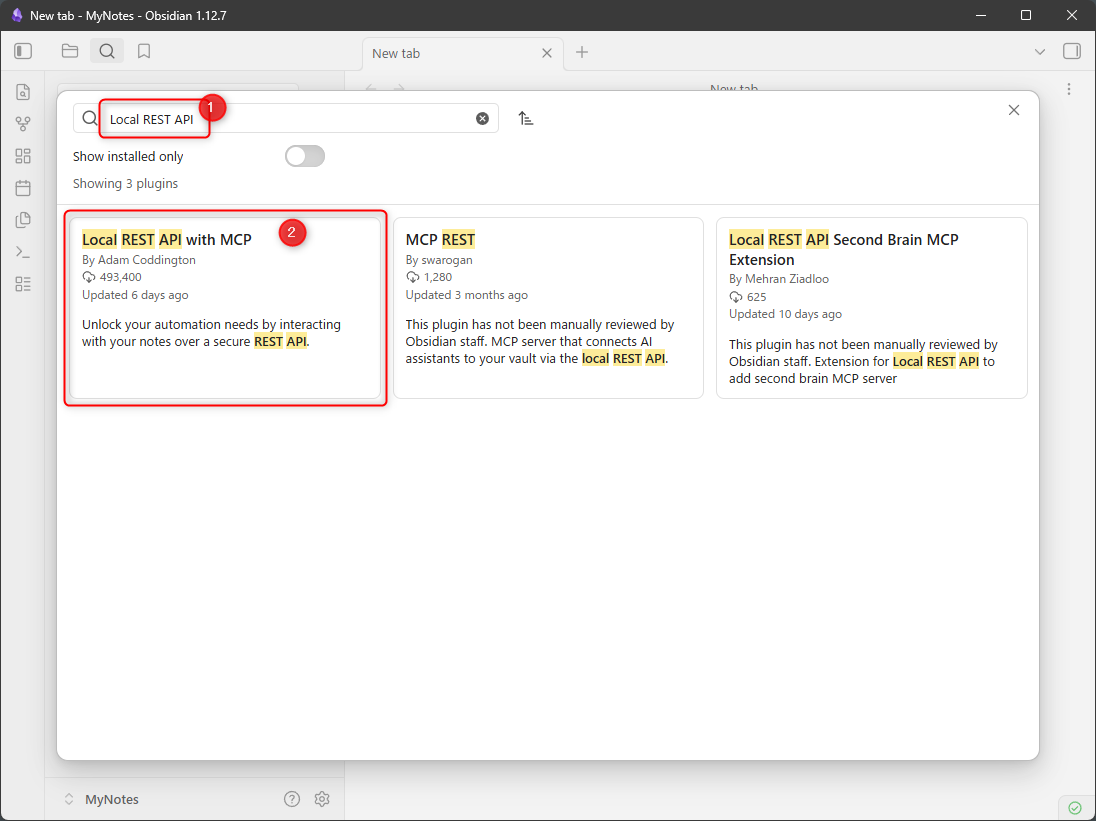Click the 625 downloads count
The width and height of the screenshot is (1096, 821).
[748, 297]
